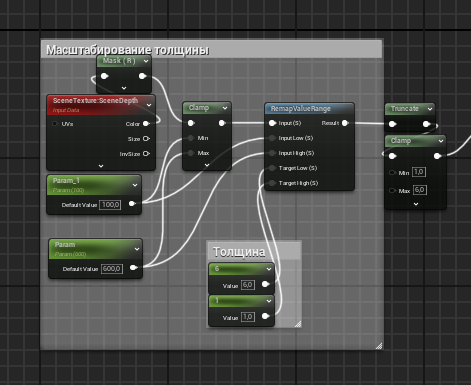Click the Size output pin on SceneDepth node
471x385 pixels.
tap(146, 139)
